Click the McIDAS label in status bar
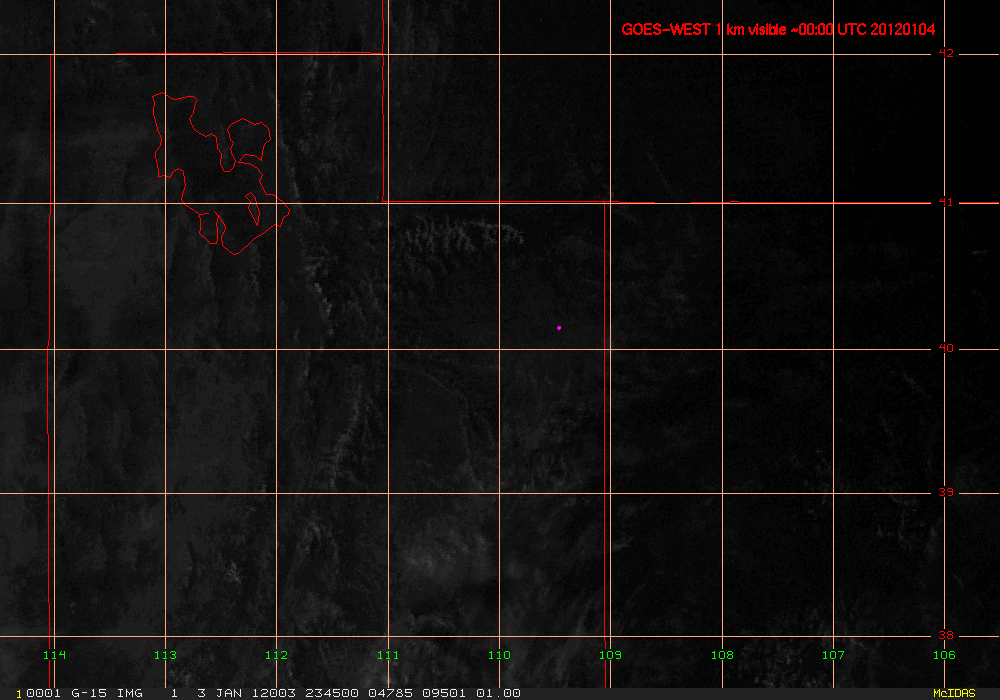Image resolution: width=1000 pixels, height=700 pixels. point(954,693)
